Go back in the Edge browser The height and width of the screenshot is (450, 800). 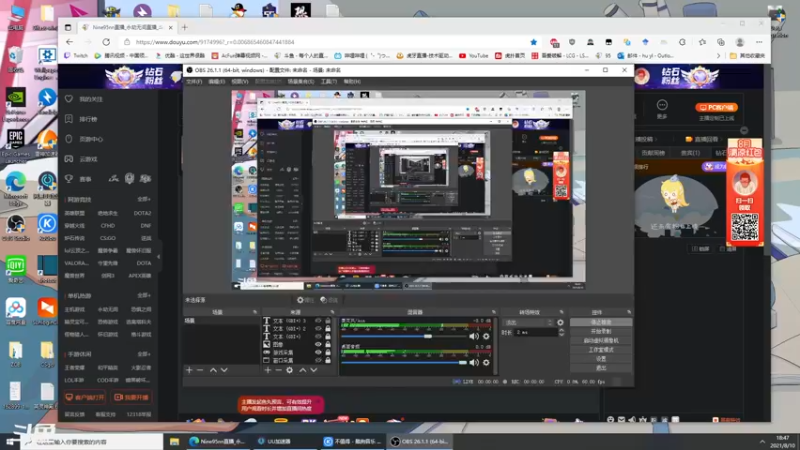(69, 42)
